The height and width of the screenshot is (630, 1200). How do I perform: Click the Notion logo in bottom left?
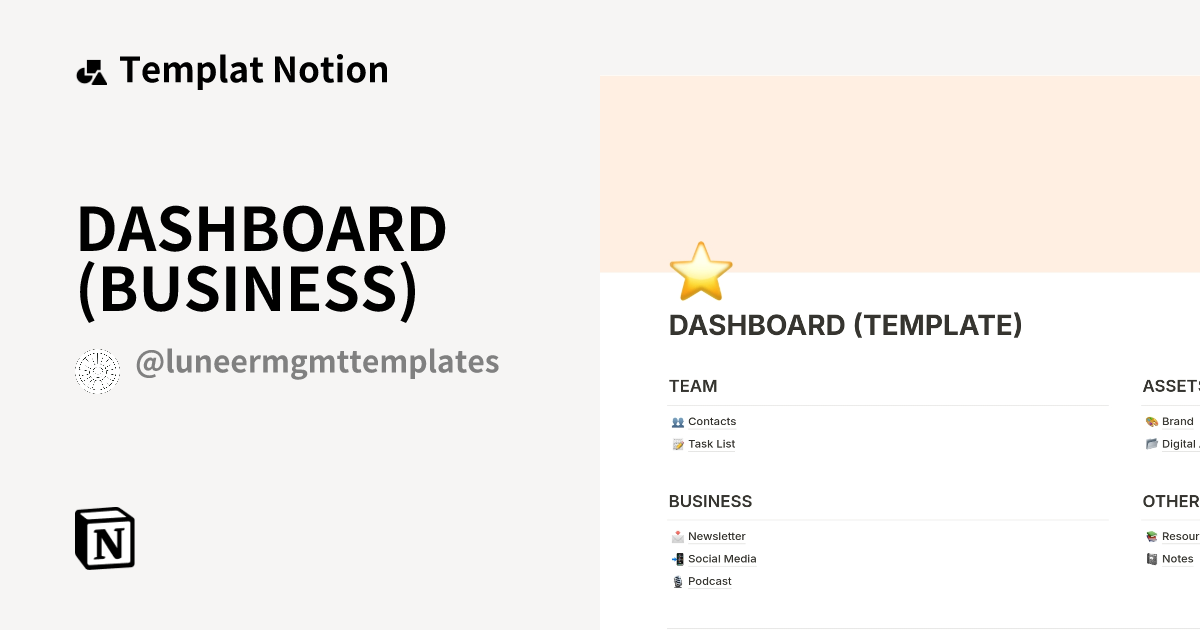(x=103, y=538)
